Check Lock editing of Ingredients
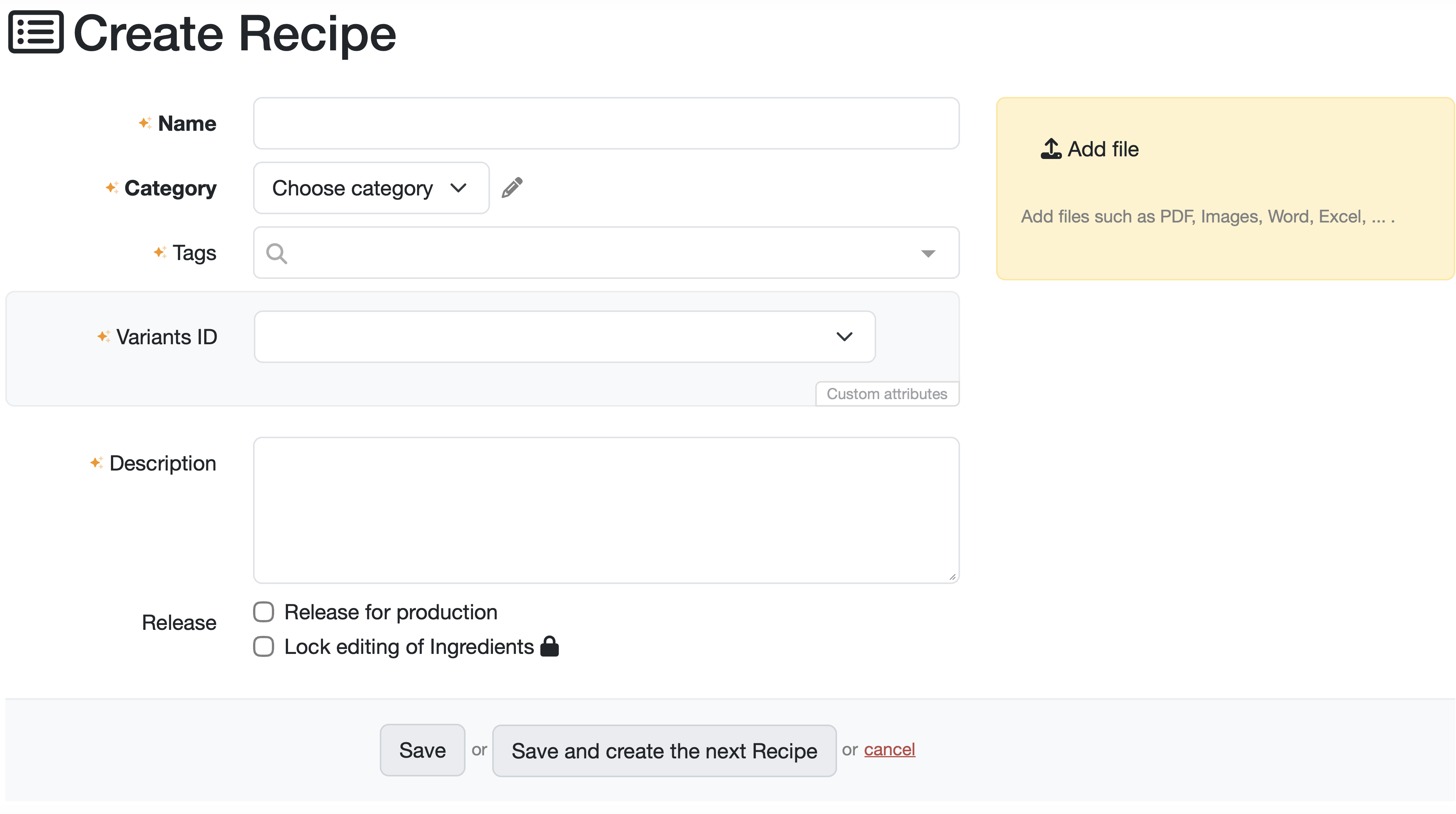 pos(263,647)
